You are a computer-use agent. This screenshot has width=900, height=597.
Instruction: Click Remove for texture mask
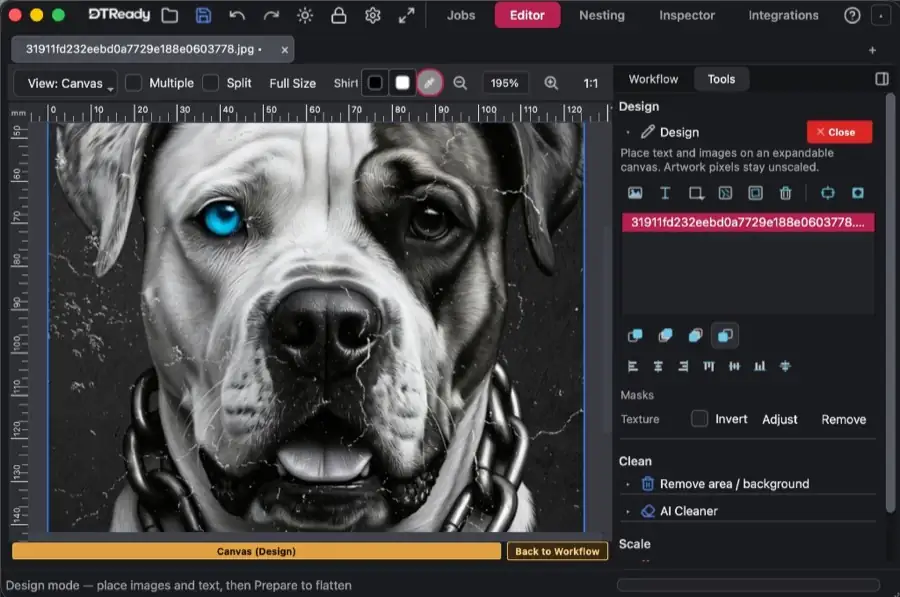[x=843, y=420]
